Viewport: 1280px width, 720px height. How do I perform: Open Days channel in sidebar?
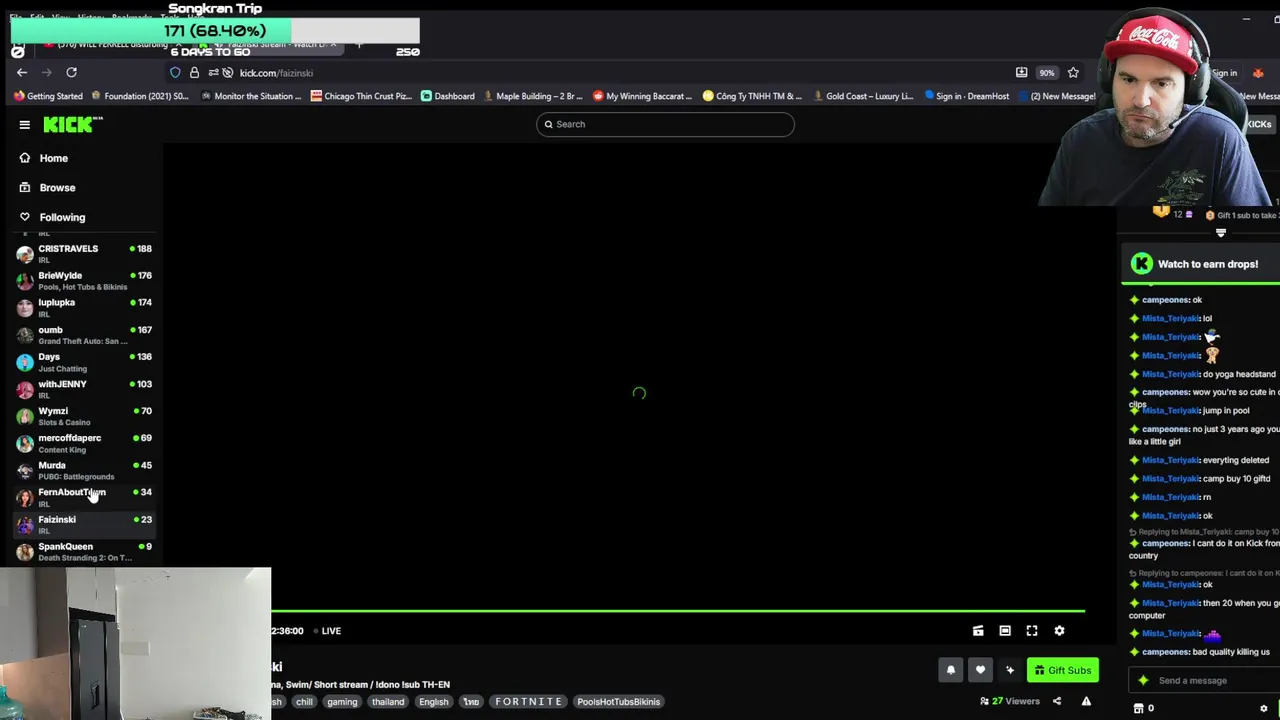point(84,362)
